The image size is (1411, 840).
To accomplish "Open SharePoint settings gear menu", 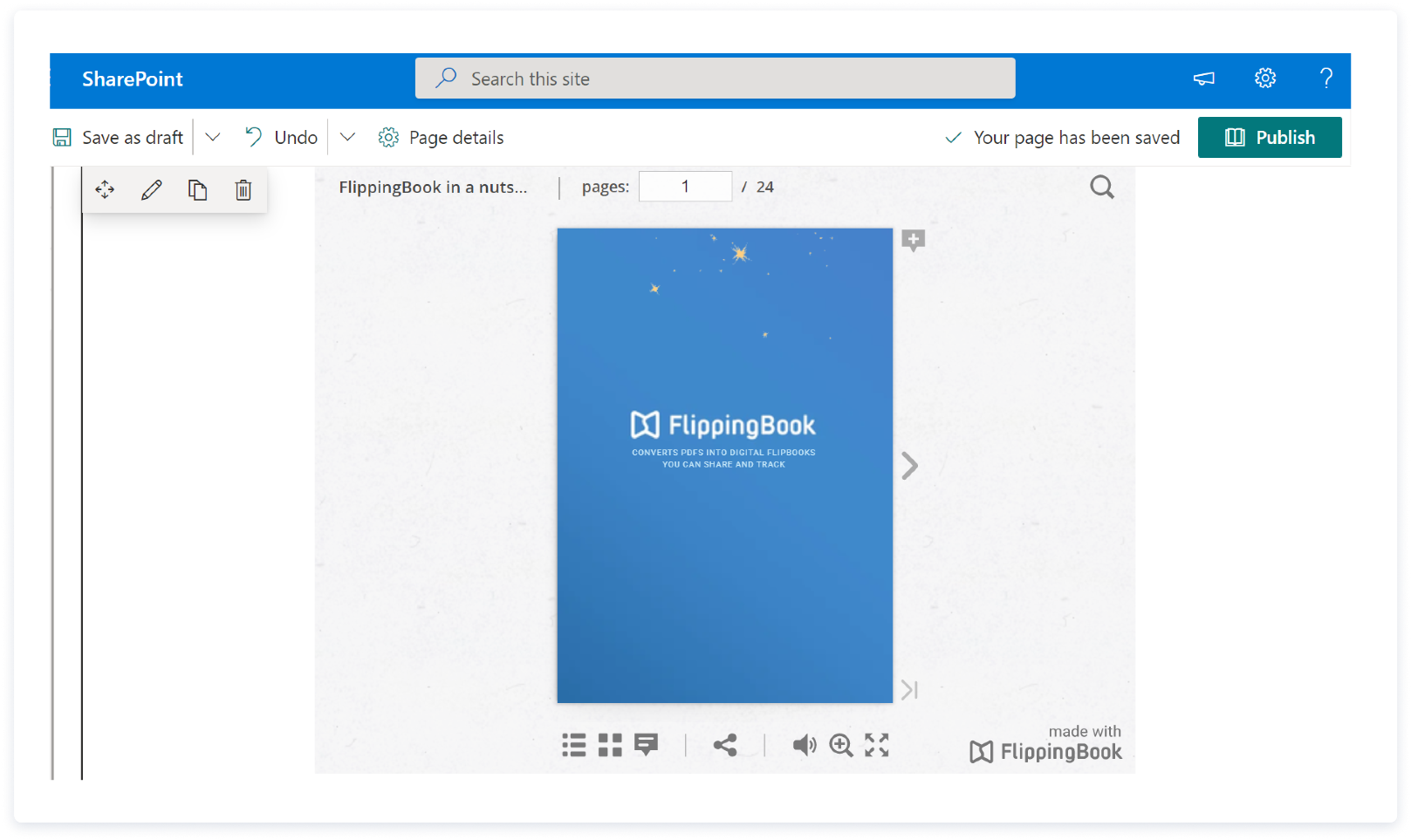I will pyautogui.click(x=1264, y=78).
